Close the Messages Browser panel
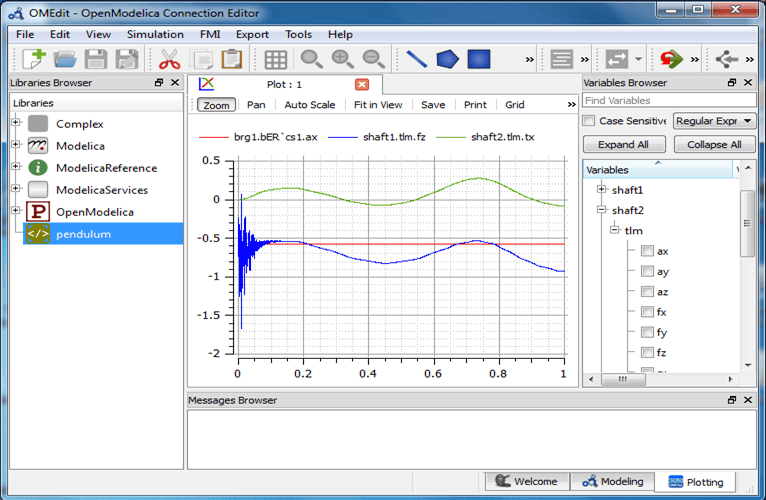Viewport: 766px width, 500px height. (748, 400)
